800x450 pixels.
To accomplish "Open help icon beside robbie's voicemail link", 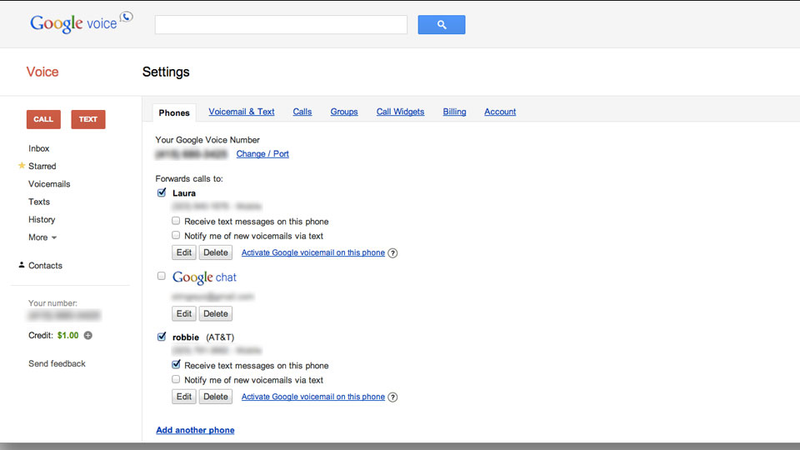I will tap(392, 397).
